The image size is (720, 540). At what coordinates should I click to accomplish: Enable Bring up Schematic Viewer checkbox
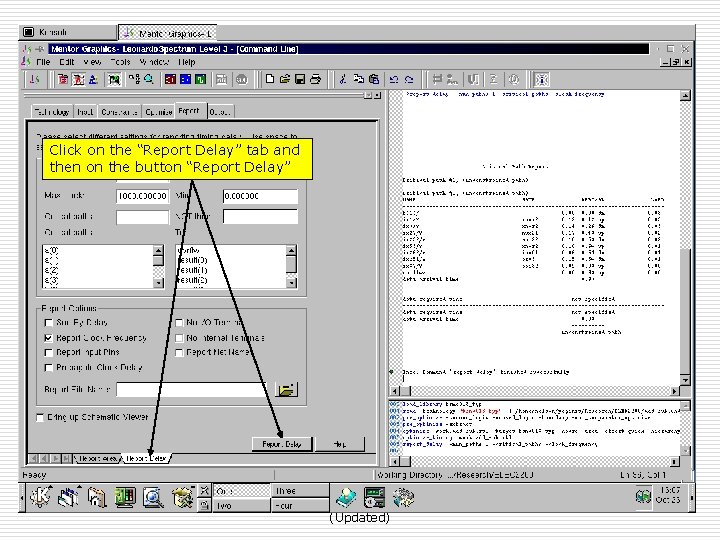point(40,417)
